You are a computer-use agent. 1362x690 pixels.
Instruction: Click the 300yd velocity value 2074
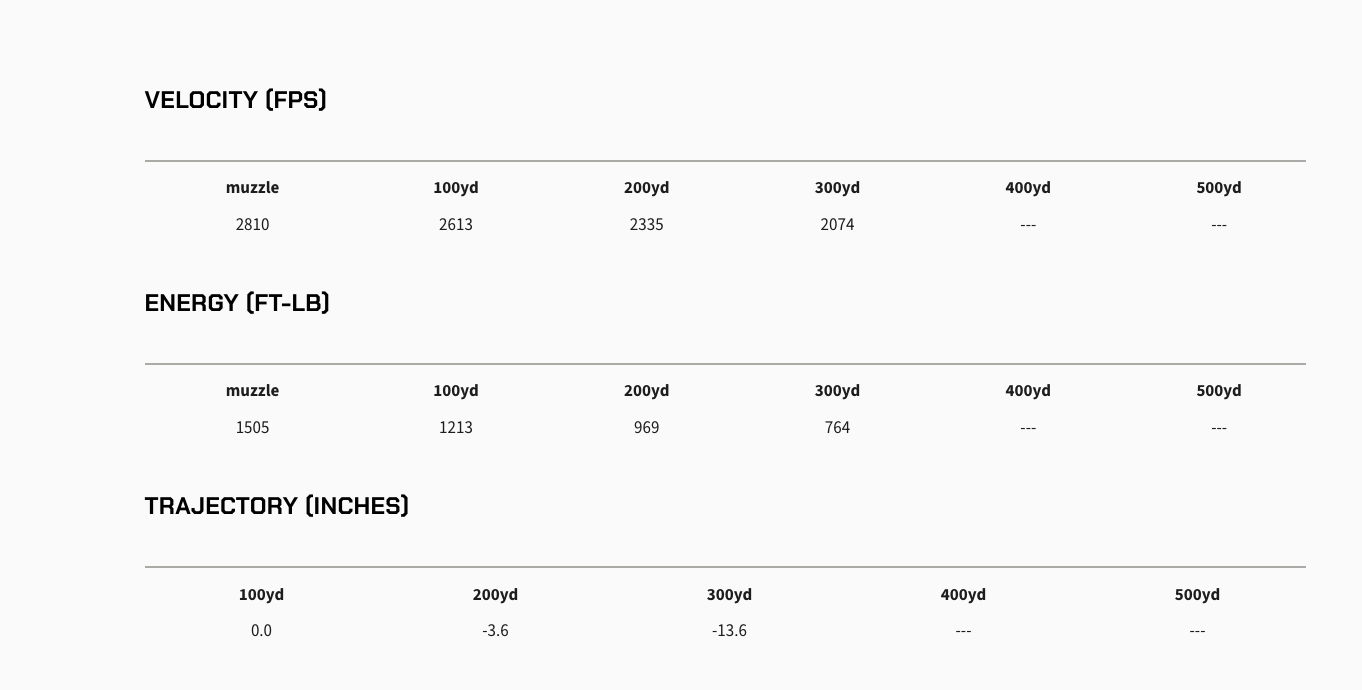tap(837, 225)
